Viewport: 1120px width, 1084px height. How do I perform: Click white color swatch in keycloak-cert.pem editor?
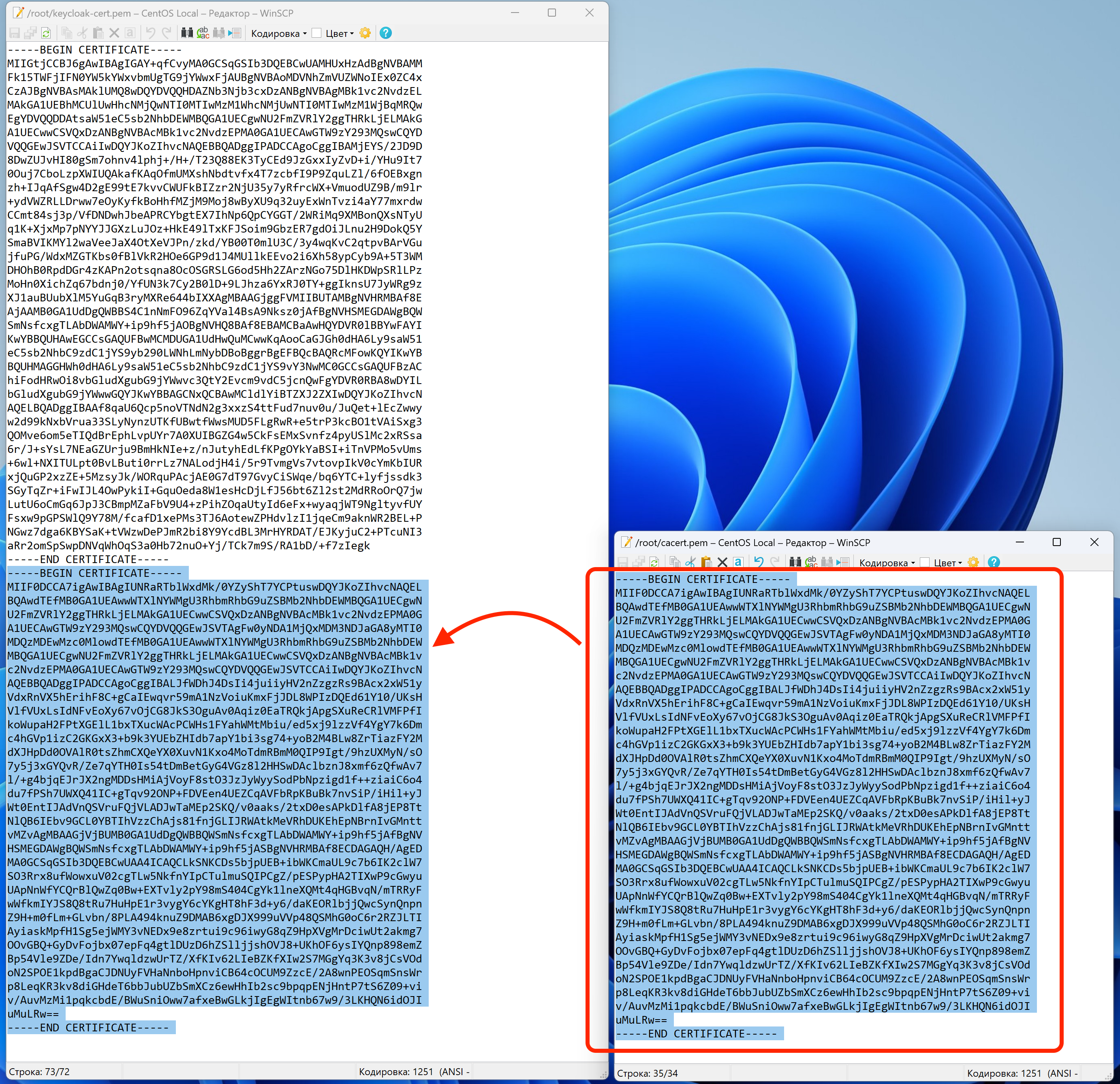[x=316, y=33]
